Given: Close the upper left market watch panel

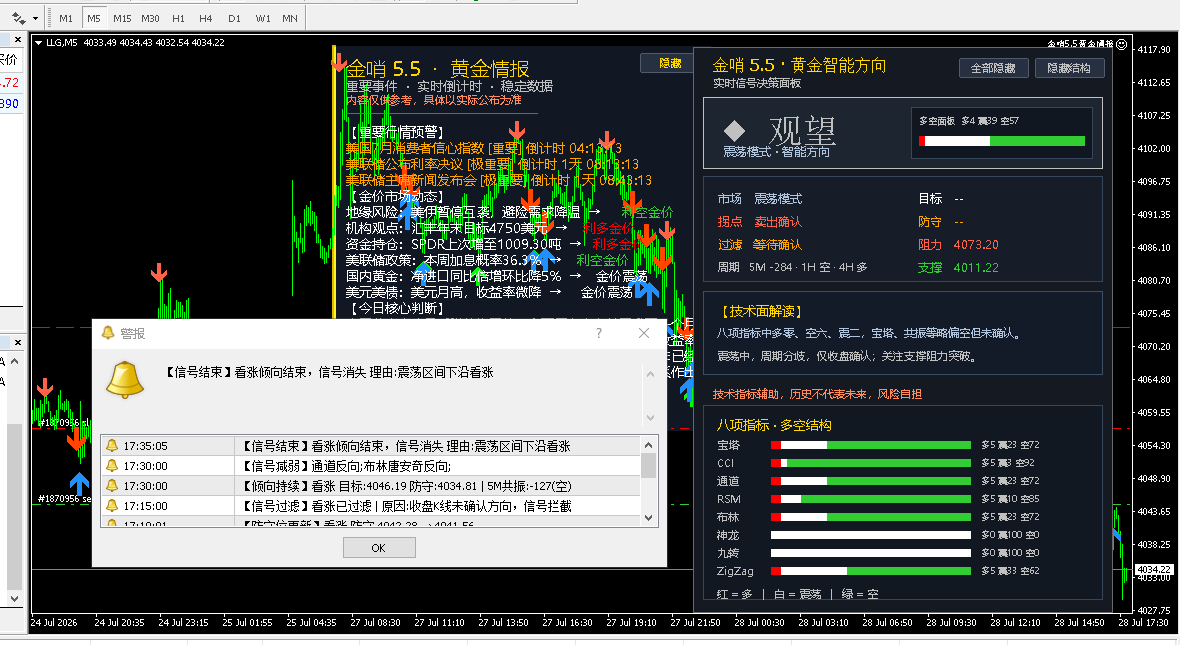Looking at the screenshot, I should click(18, 40).
